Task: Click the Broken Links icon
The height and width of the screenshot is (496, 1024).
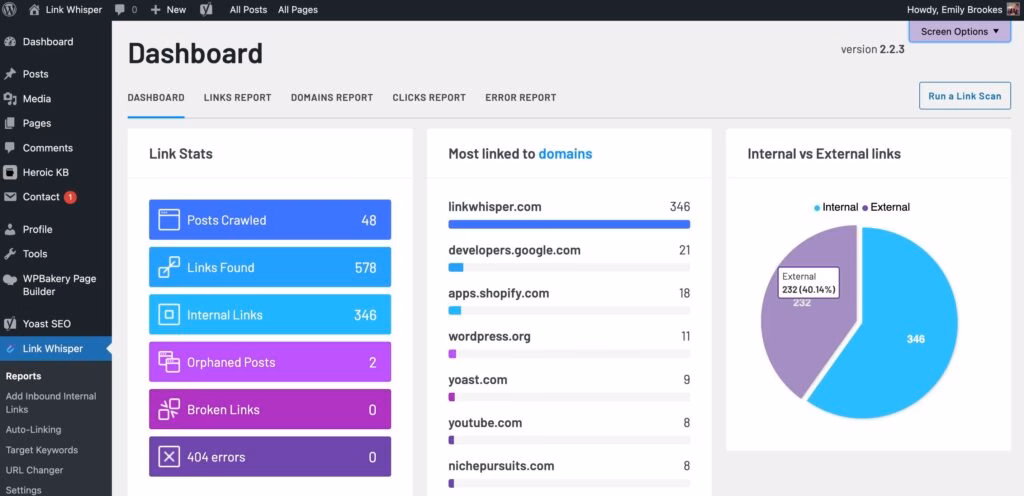Action: pyautogui.click(x=169, y=410)
